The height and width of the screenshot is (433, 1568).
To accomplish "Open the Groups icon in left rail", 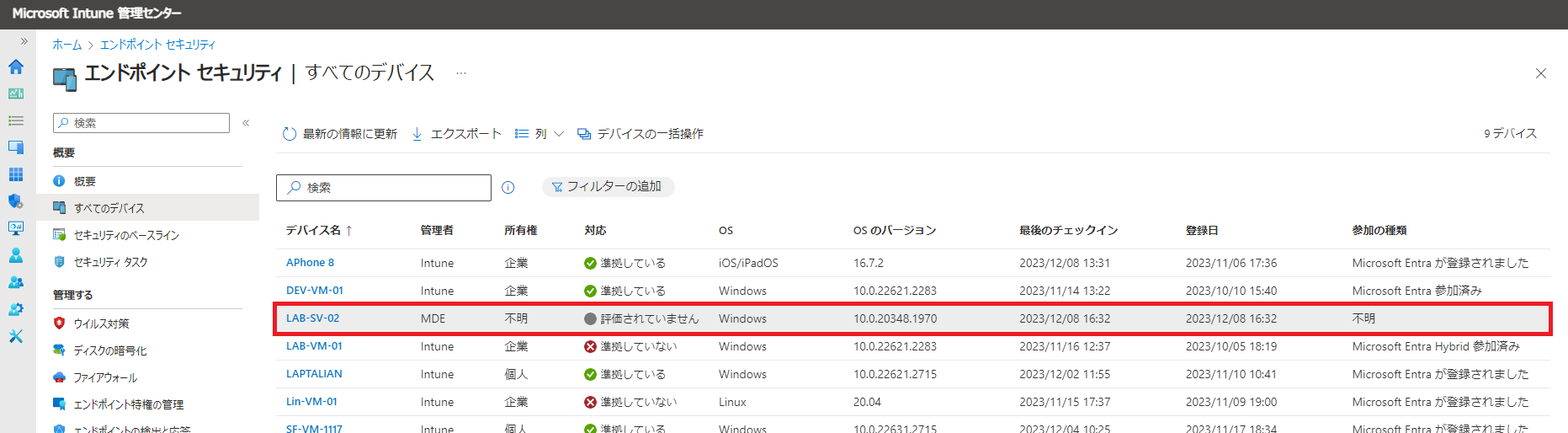I will tap(16, 282).
